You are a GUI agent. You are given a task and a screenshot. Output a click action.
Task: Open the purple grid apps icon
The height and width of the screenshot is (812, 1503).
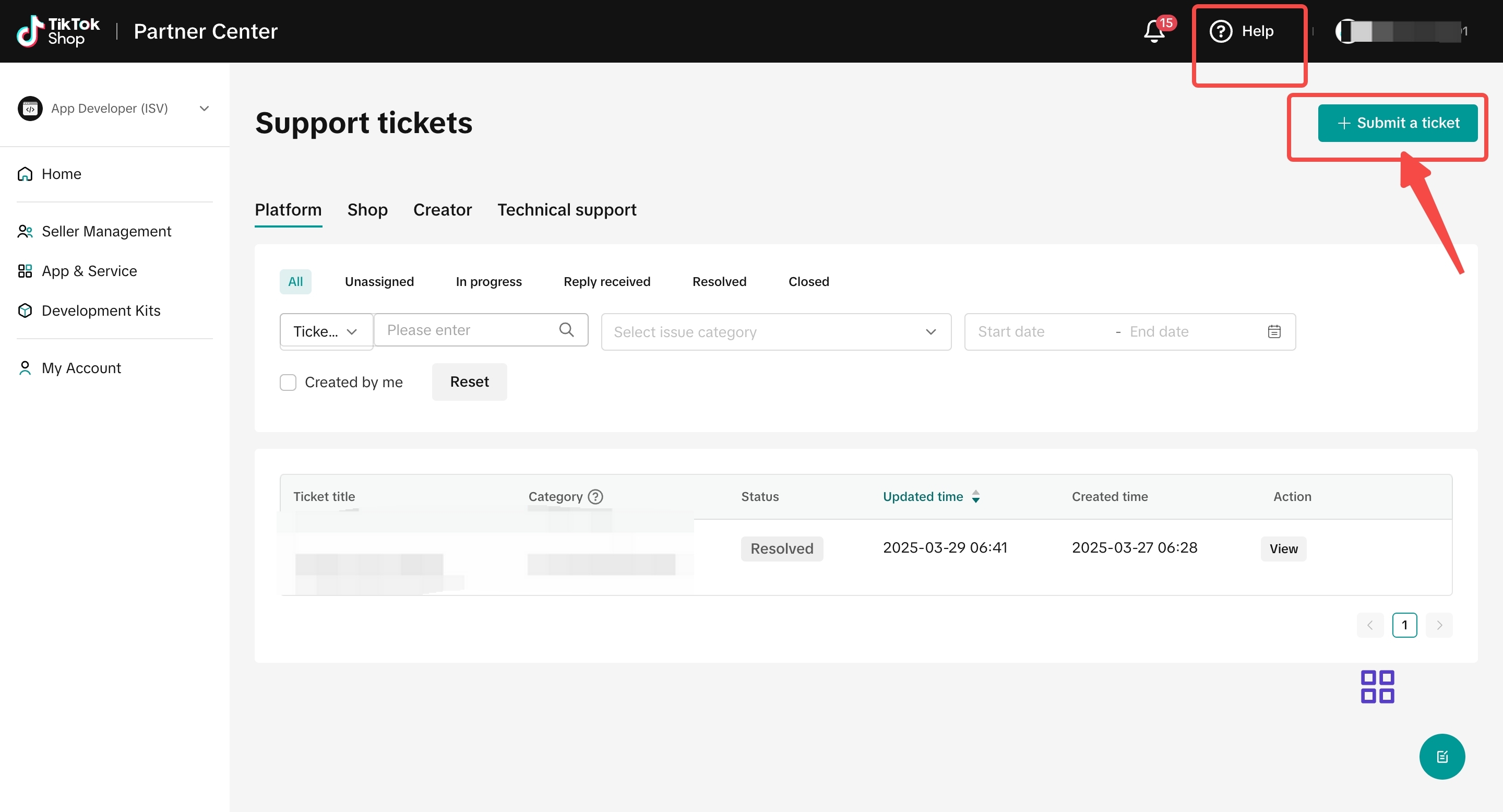[1377, 687]
